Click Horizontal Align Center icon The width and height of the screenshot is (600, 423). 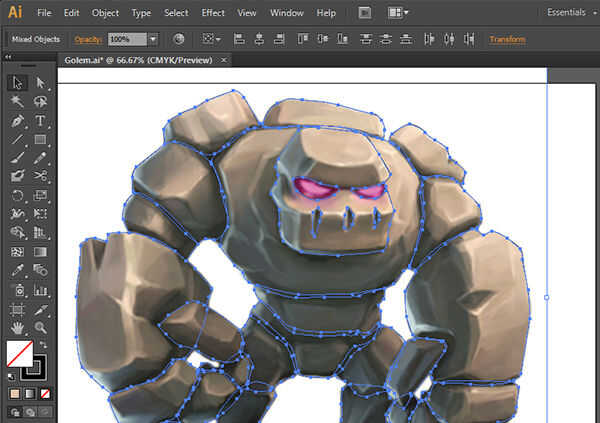pyautogui.click(x=259, y=39)
